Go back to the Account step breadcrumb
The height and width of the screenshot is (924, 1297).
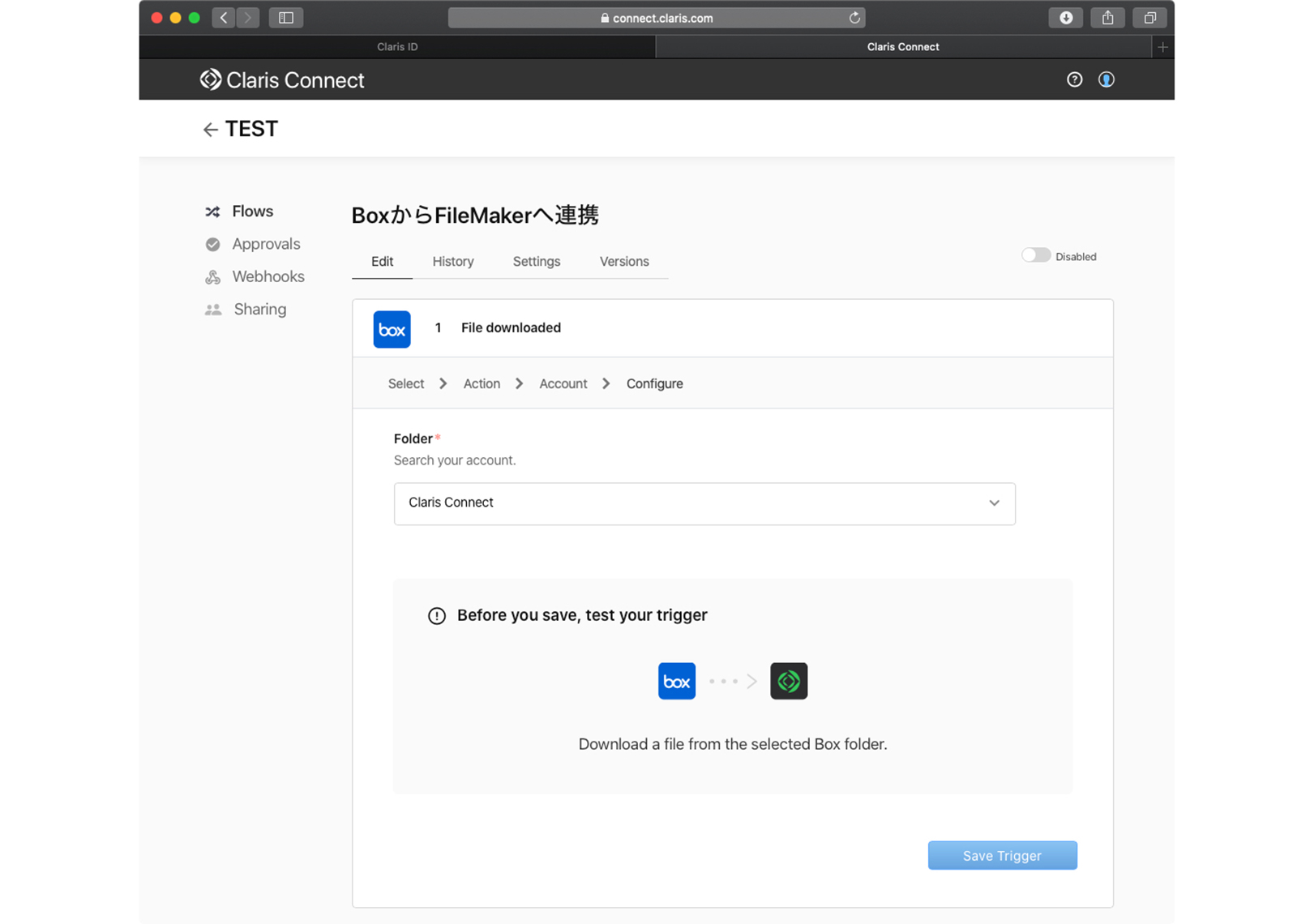pos(563,384)
